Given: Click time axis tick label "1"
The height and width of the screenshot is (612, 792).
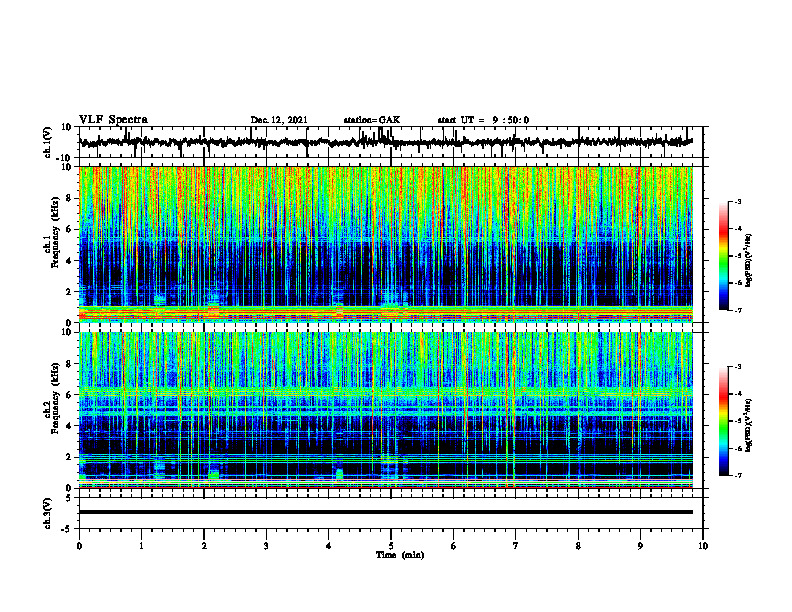Looking at the screenshot, I should click(141, 546).
